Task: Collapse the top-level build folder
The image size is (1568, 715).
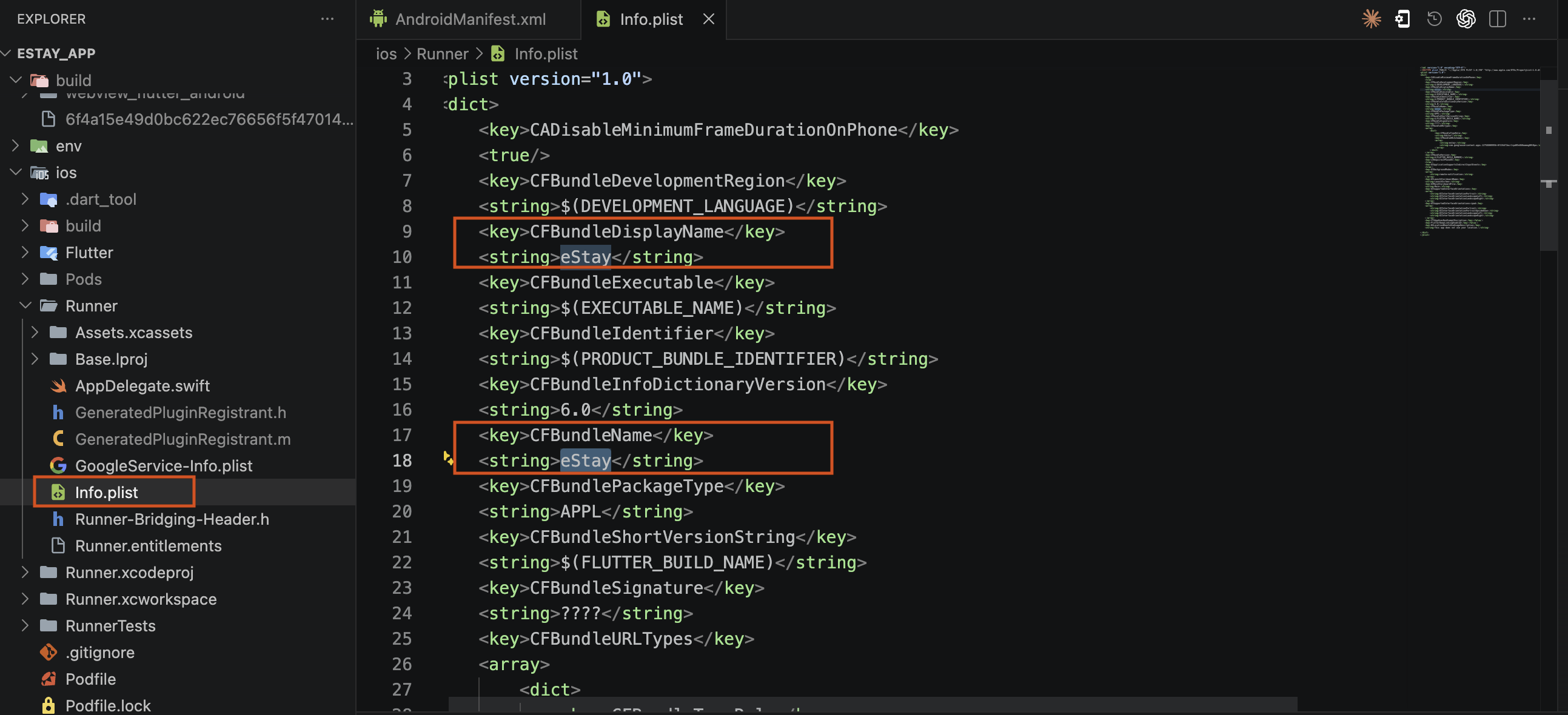Action: 16,80
